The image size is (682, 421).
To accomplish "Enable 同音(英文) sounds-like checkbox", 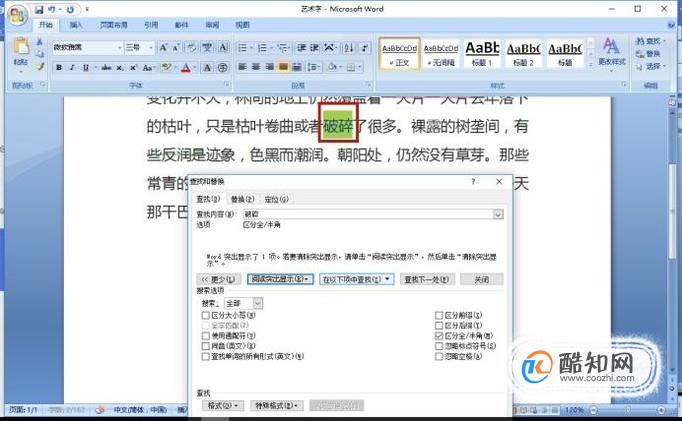I will [206, 346].
